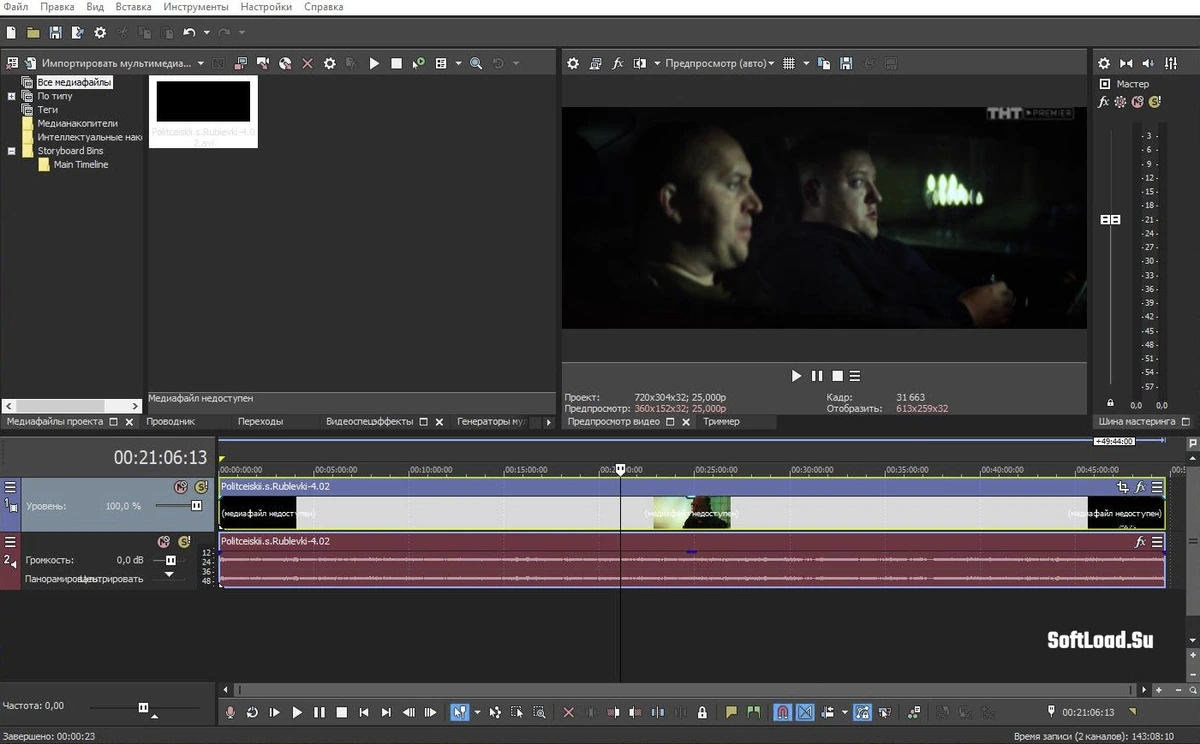Toggle lock event padlock icon
1200x744 pixels.
tap(702, 712)
